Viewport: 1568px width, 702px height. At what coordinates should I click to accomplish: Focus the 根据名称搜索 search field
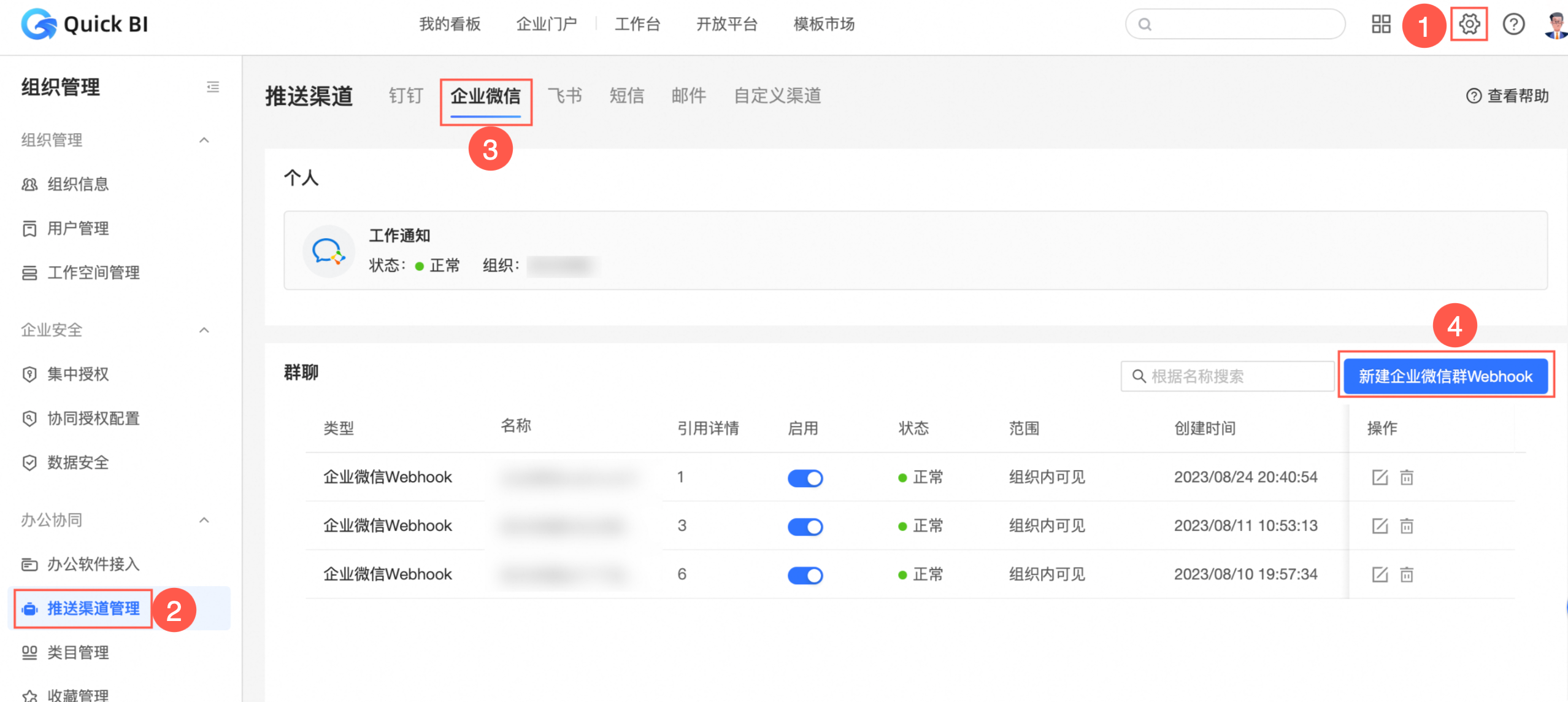click(x=1227, y=376)
